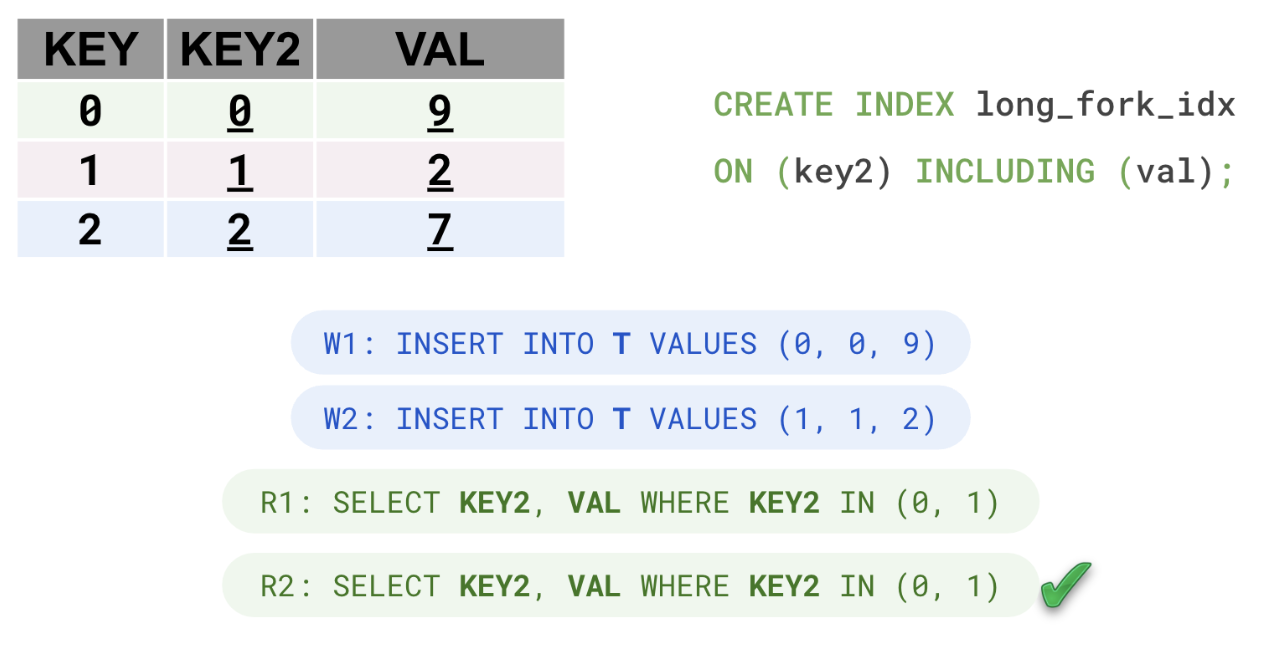Select the KEY2 column header
1270x650 pixels.
240,50
